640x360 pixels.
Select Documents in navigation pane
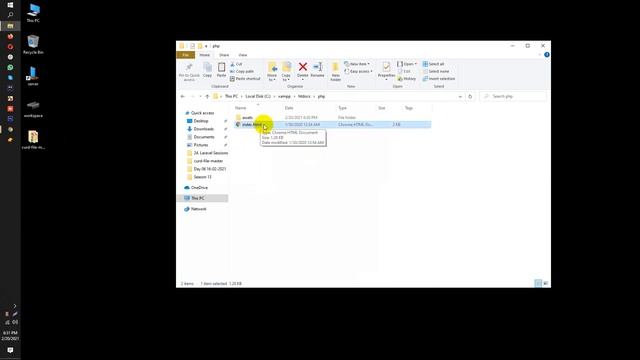click(x=204, y=137)
